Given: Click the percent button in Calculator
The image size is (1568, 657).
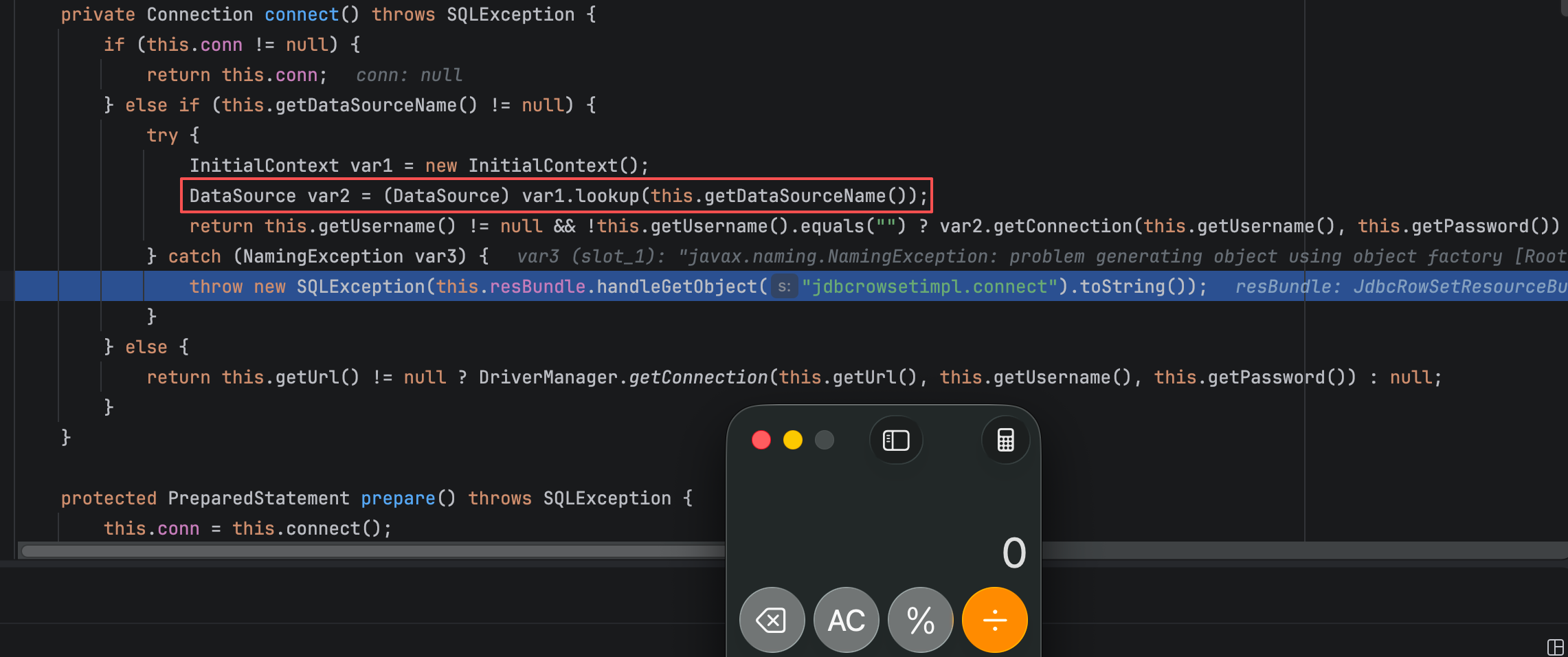Looking at the screenshot, I should tap(921, 621).
